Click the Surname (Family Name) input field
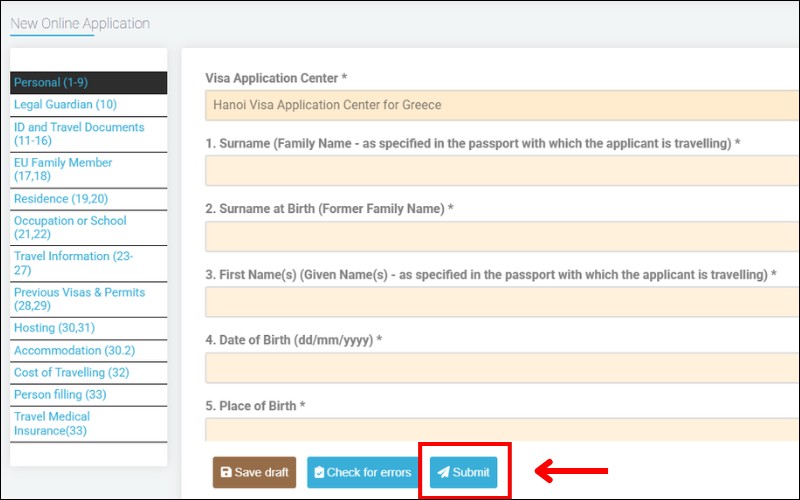This screenshot has width=800, height=500. (x=500, y=171)
